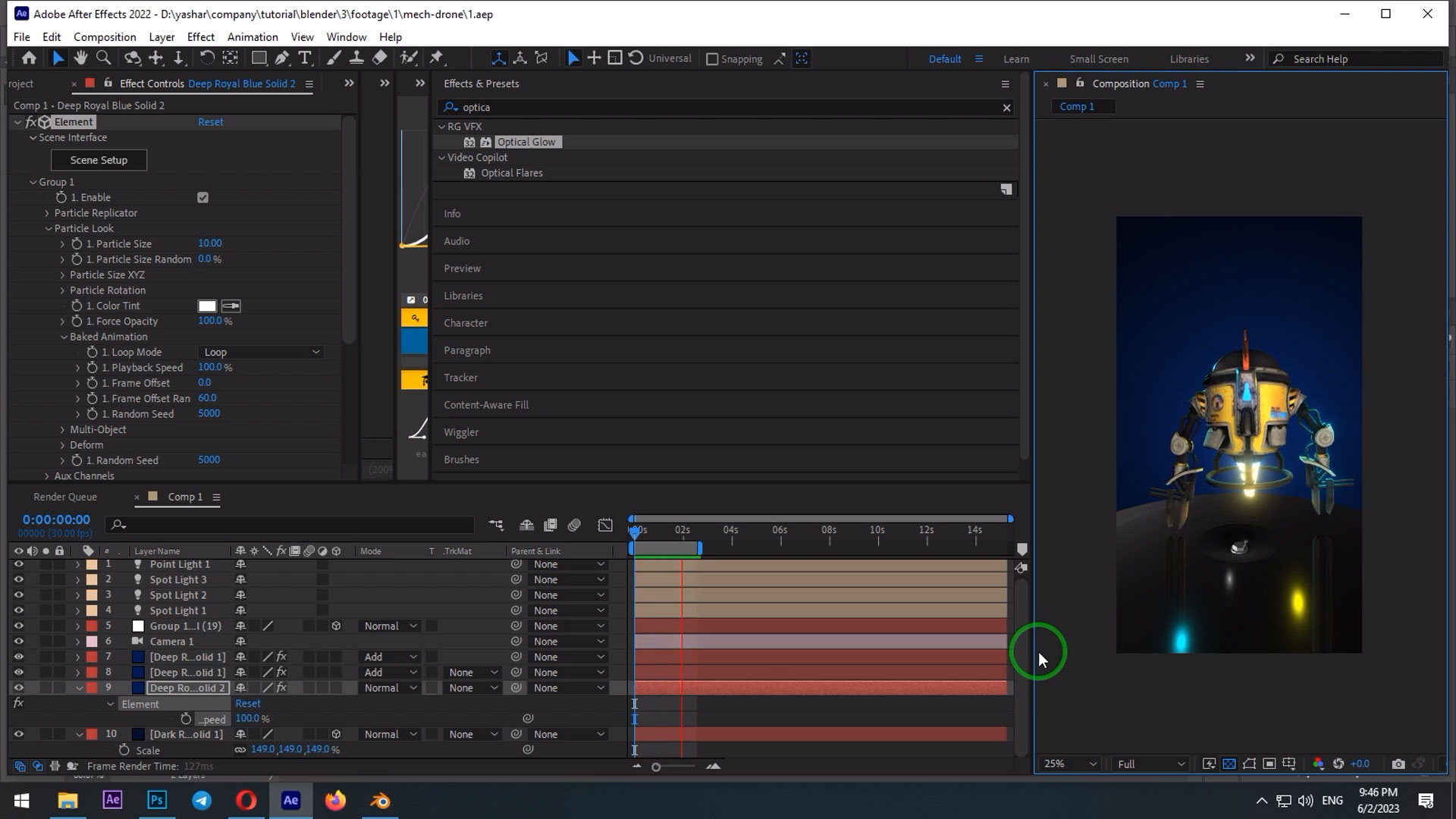Click the Home icon in toolbar

pos(29,58)
